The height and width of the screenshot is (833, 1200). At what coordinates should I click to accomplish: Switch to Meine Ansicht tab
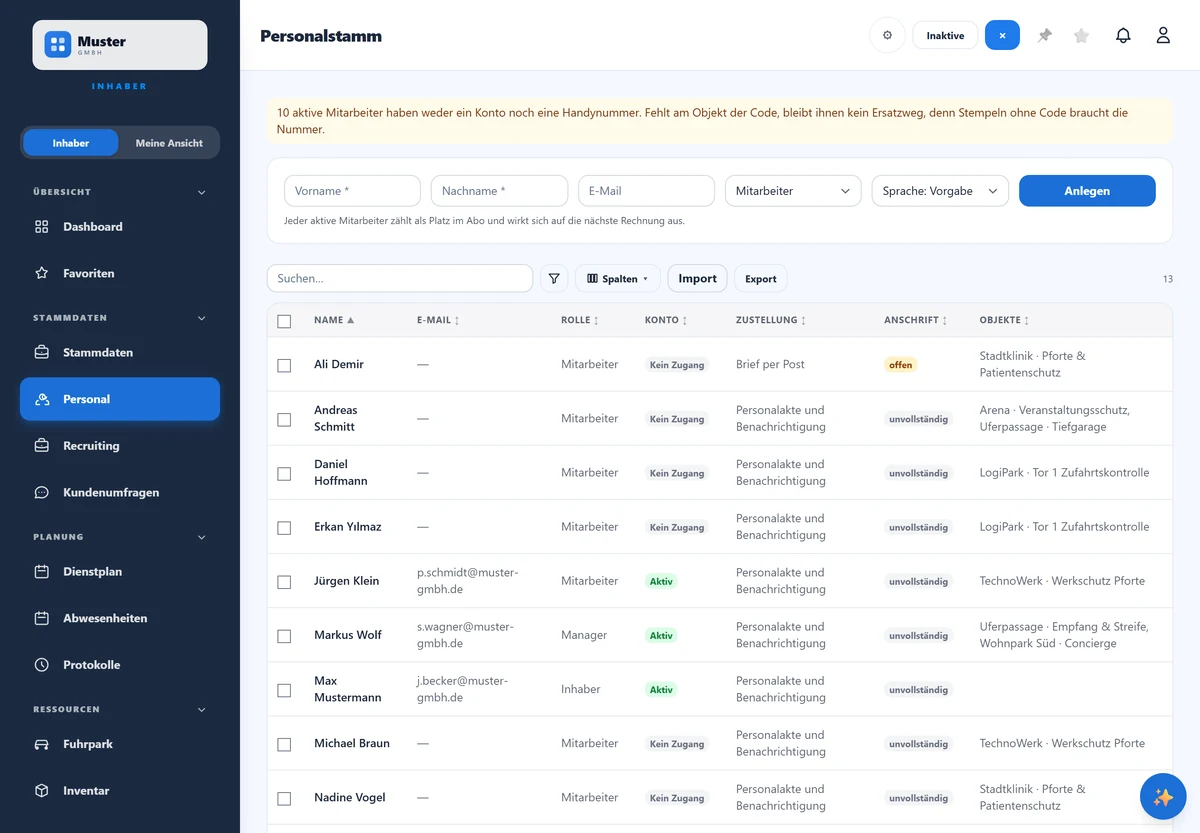(x=169, y=143)
